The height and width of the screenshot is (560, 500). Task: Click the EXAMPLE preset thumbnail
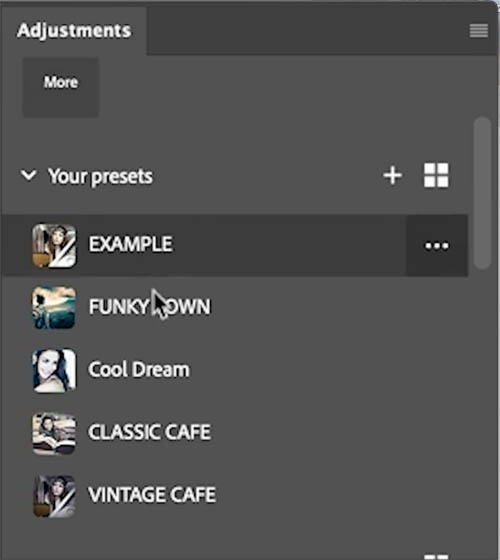[x=54, y=246]
